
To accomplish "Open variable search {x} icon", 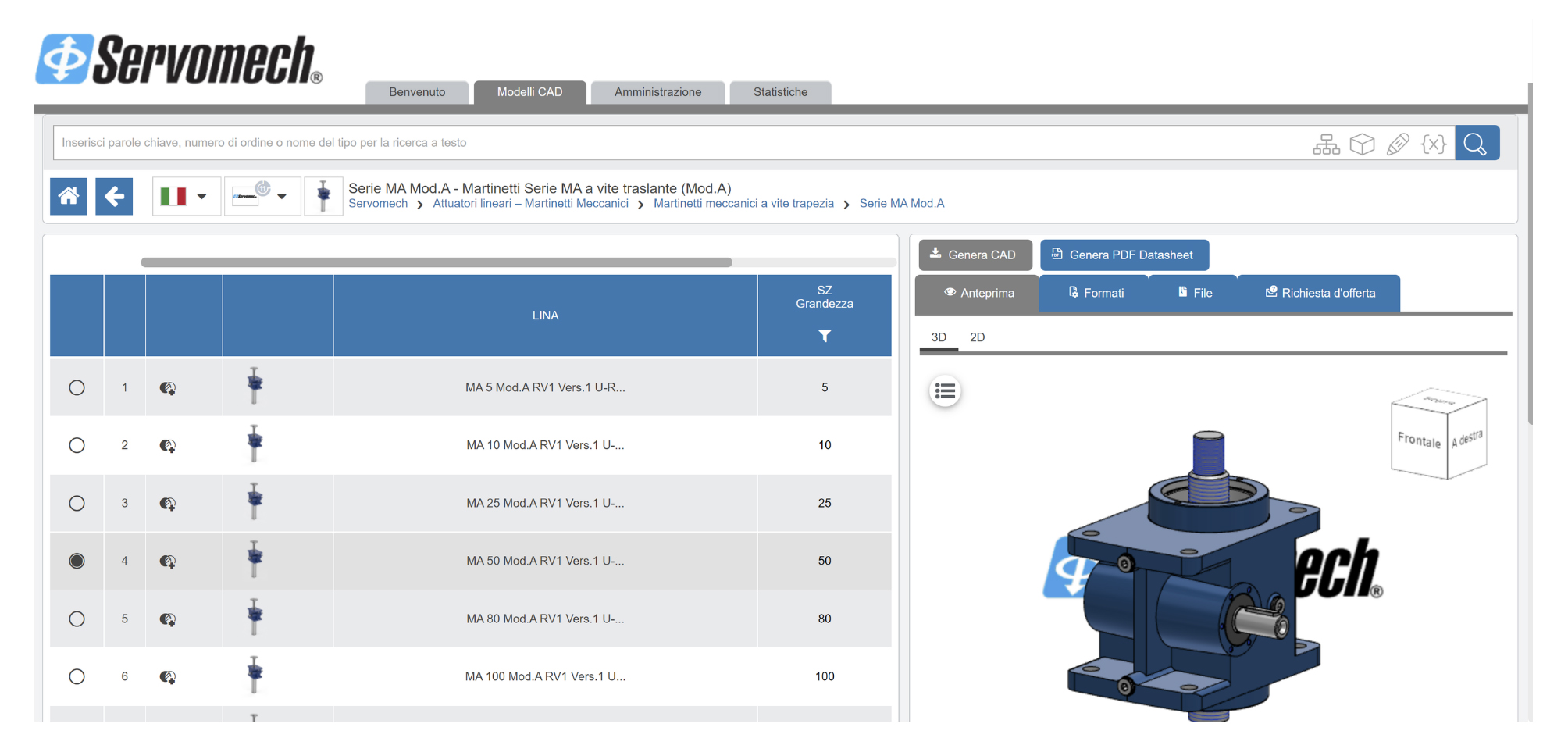I will tap(1434, 144).
